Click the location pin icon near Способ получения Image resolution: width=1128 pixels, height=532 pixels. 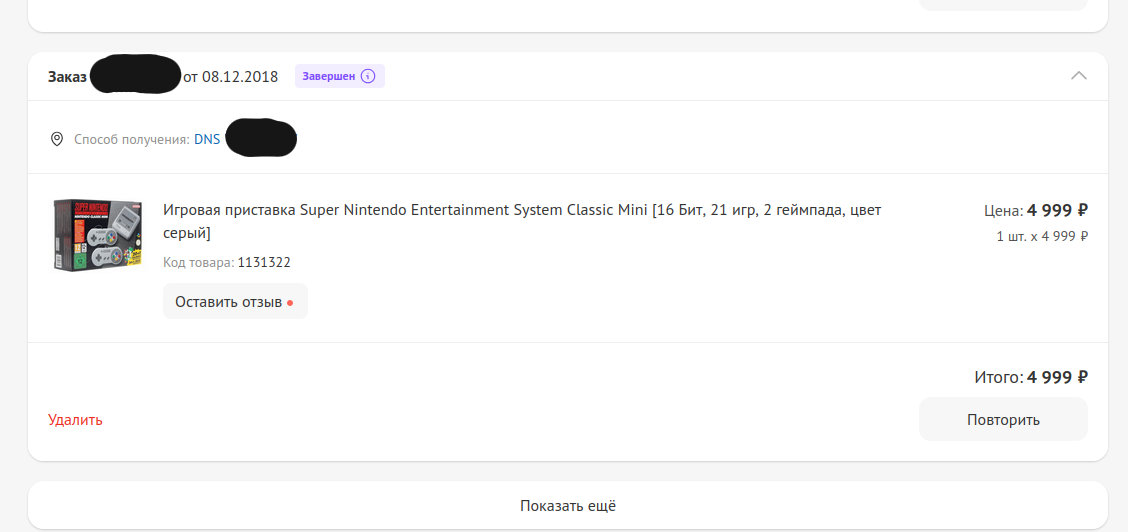[x=57, y=139]
